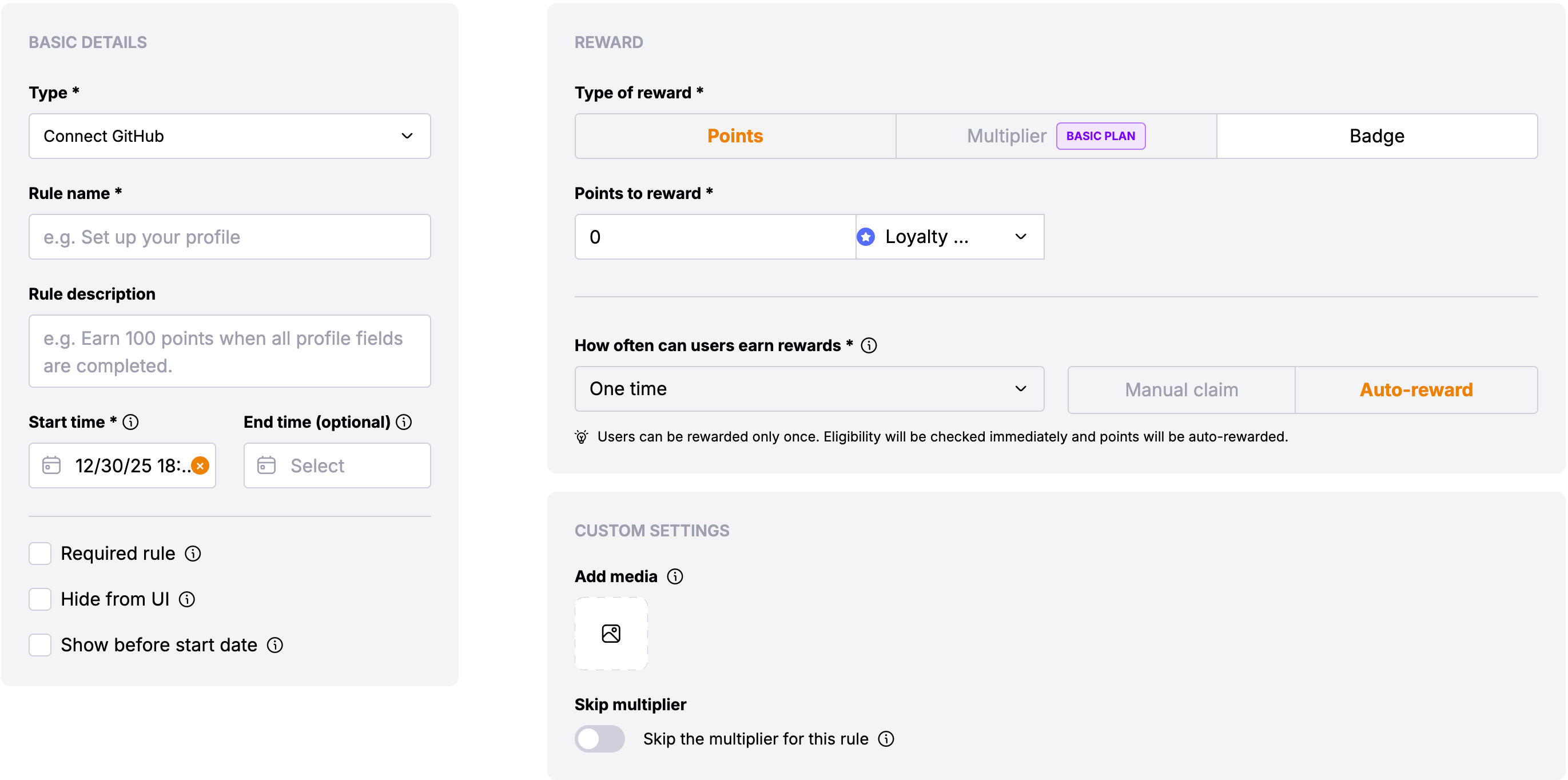
Task: Click the Rule name input field
Action: tap(229, 236)
